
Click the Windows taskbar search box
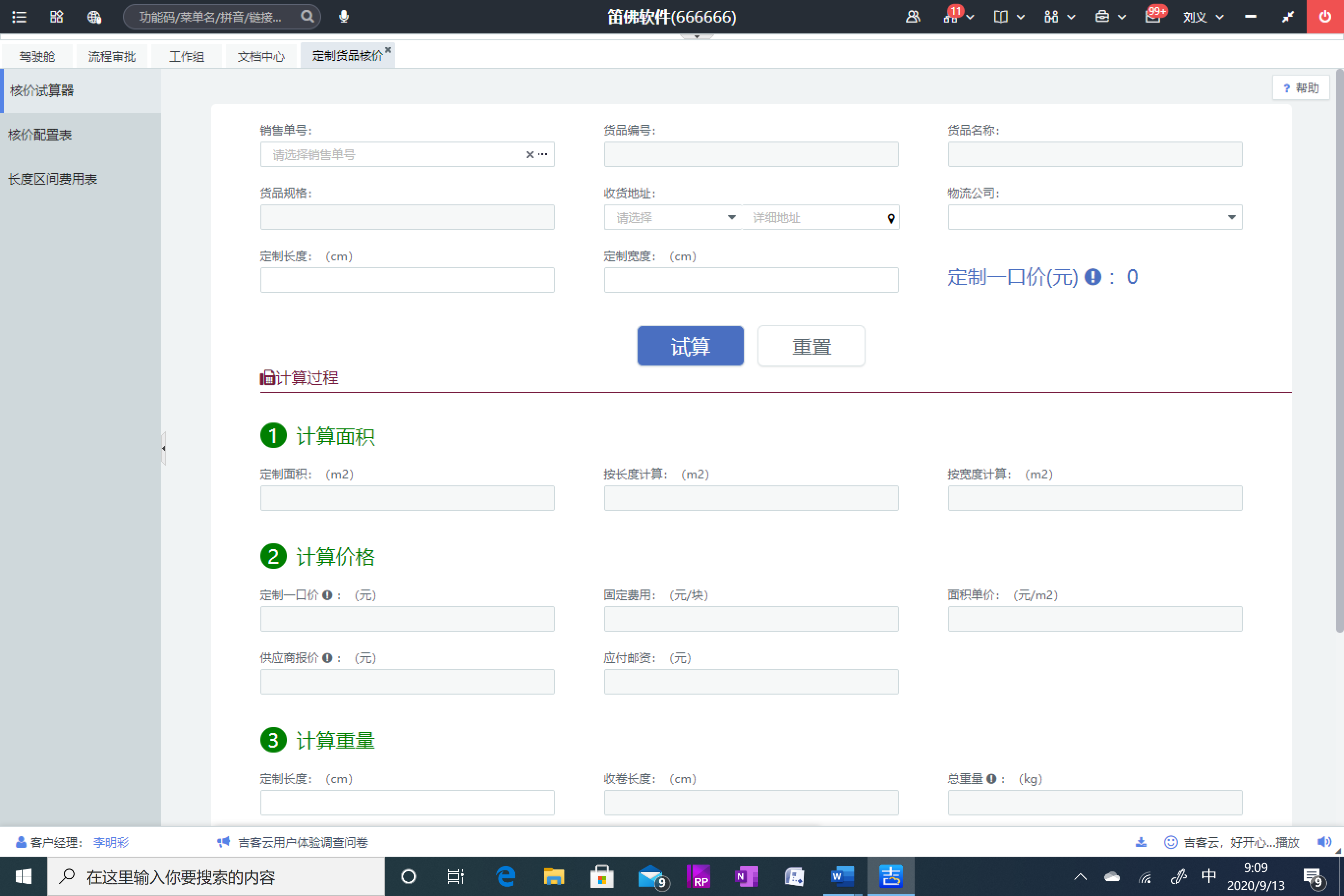tap(216, 876)
